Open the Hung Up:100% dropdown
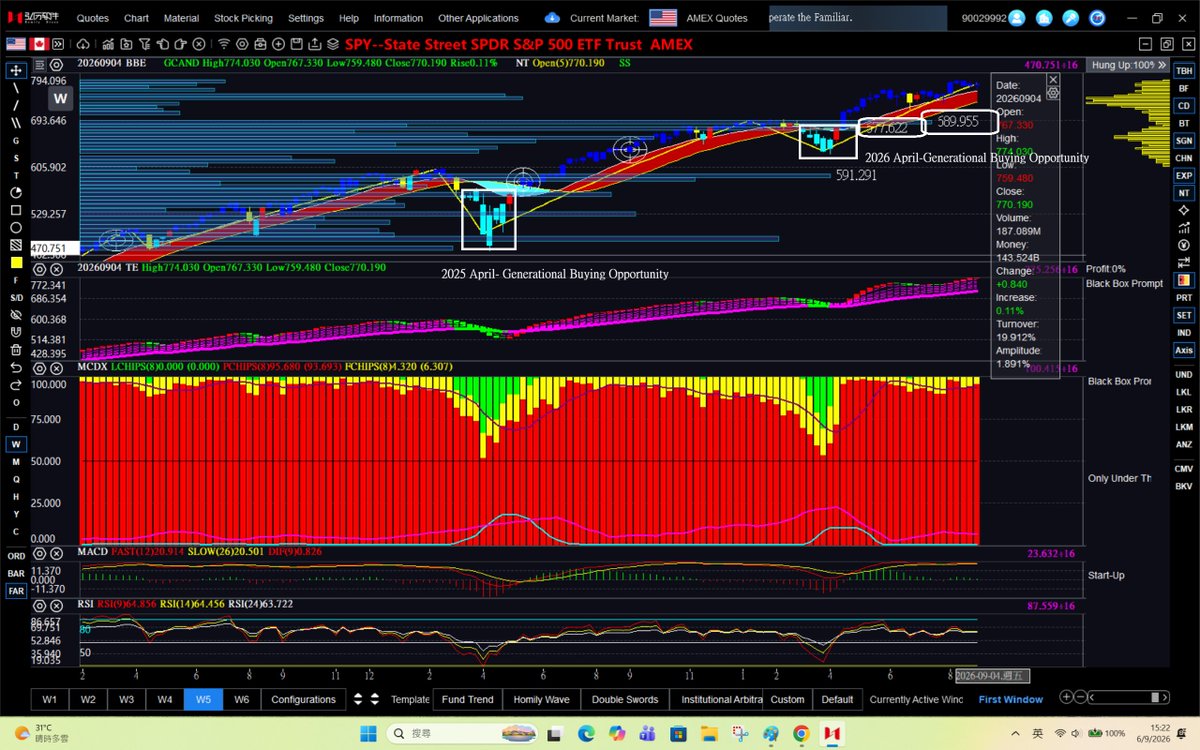 pos(1129,65)
